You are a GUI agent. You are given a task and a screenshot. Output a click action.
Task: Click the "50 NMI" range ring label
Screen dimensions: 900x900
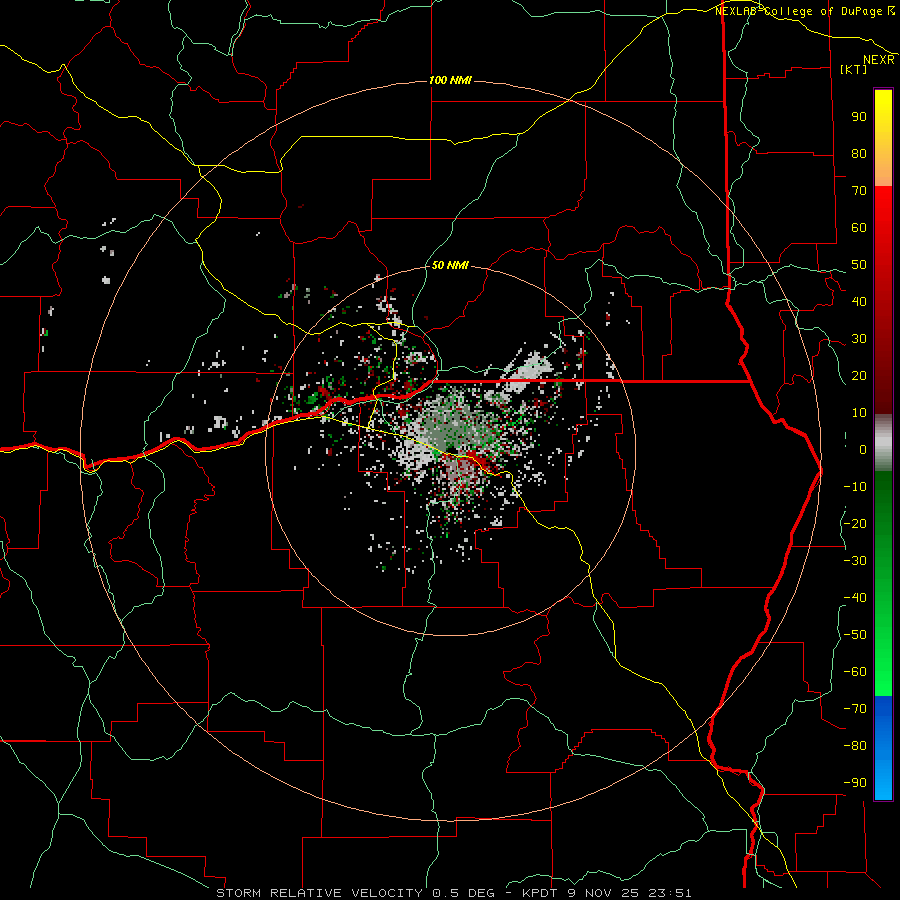450,265
